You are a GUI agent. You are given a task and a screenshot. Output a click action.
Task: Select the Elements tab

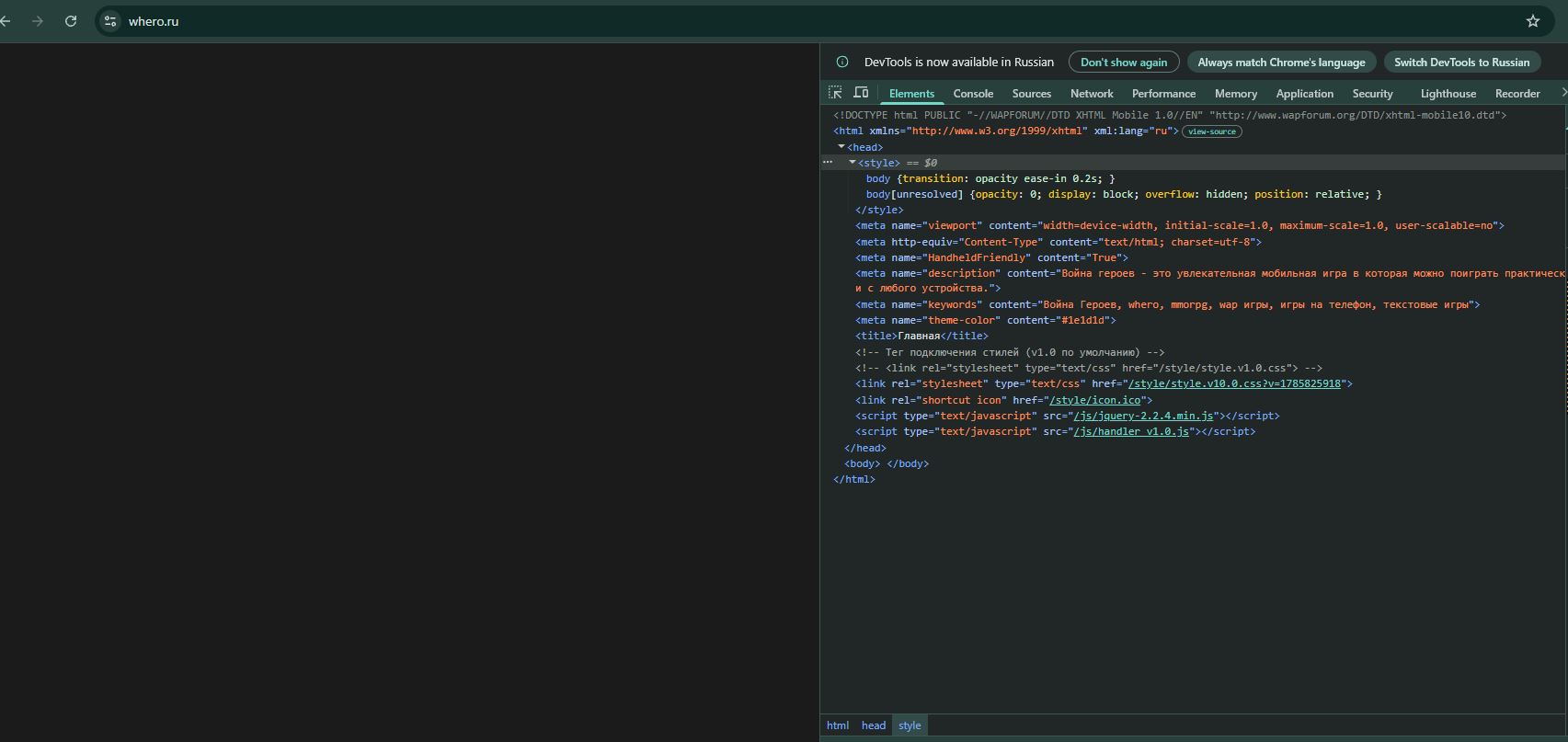click(x=911, y=94)
